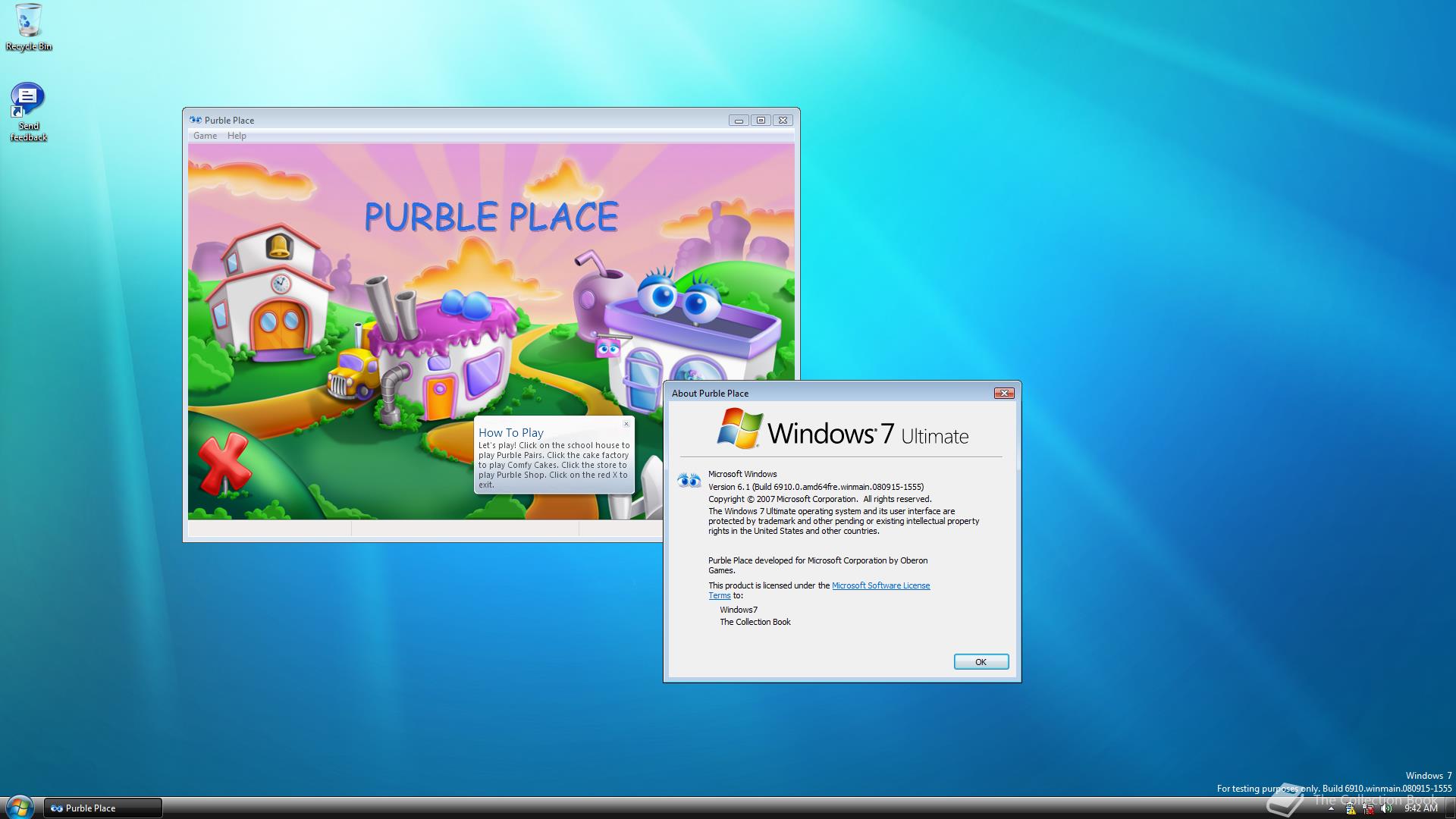The height and width of the screenshot is (819, 1456).
Task: Open the security alert tray icon
Action: click(x=1351, y=809)
